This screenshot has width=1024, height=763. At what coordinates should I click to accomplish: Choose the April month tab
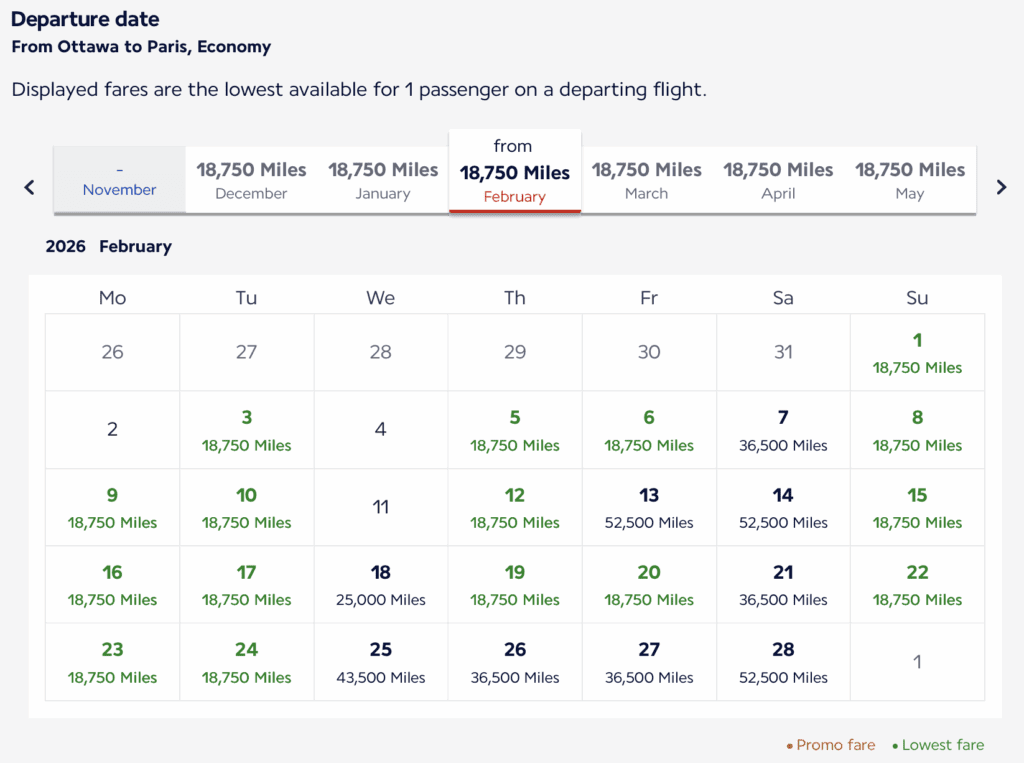[x=778, y=180]
